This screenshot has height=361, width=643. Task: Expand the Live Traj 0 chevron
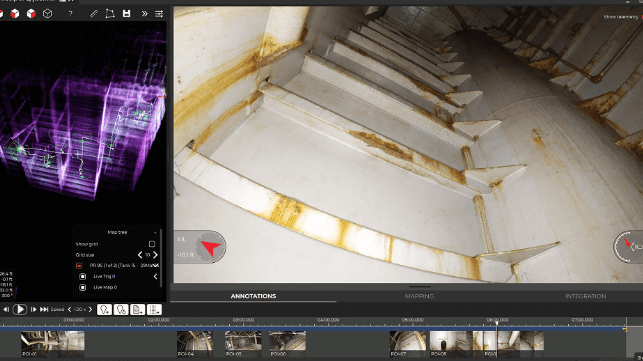(x=155, y=276)
